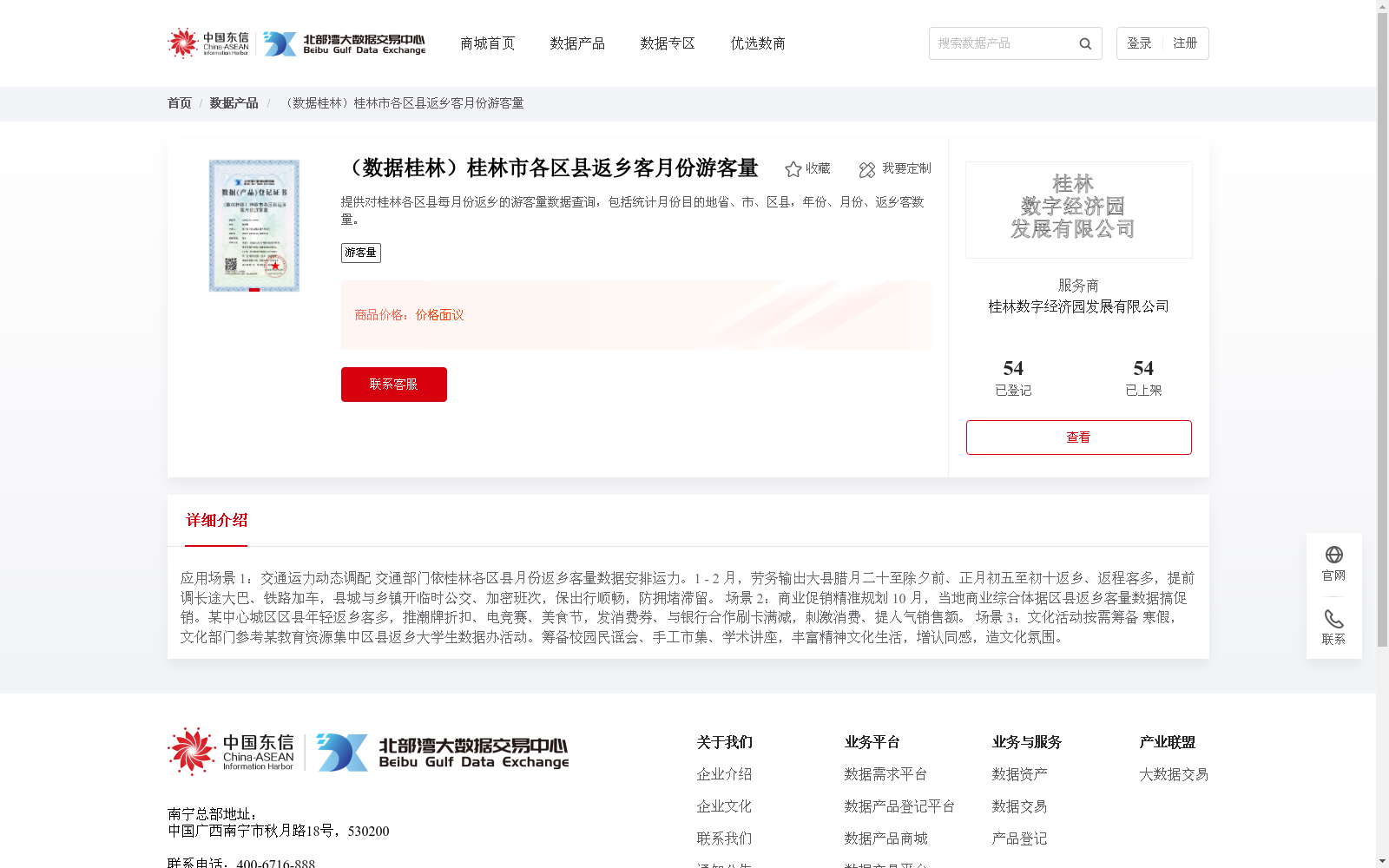Click the 南宁总部地址 footer text

click(x=213, y=814)
